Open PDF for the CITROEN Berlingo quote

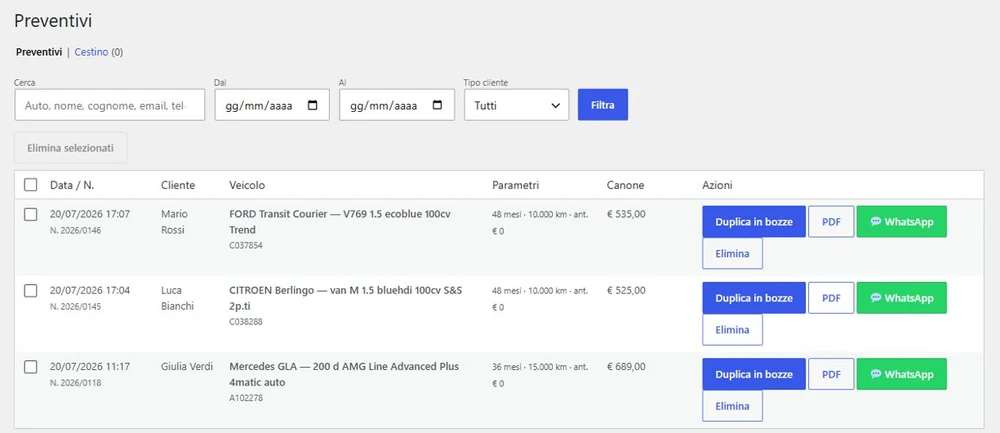[x=831, y=298]
